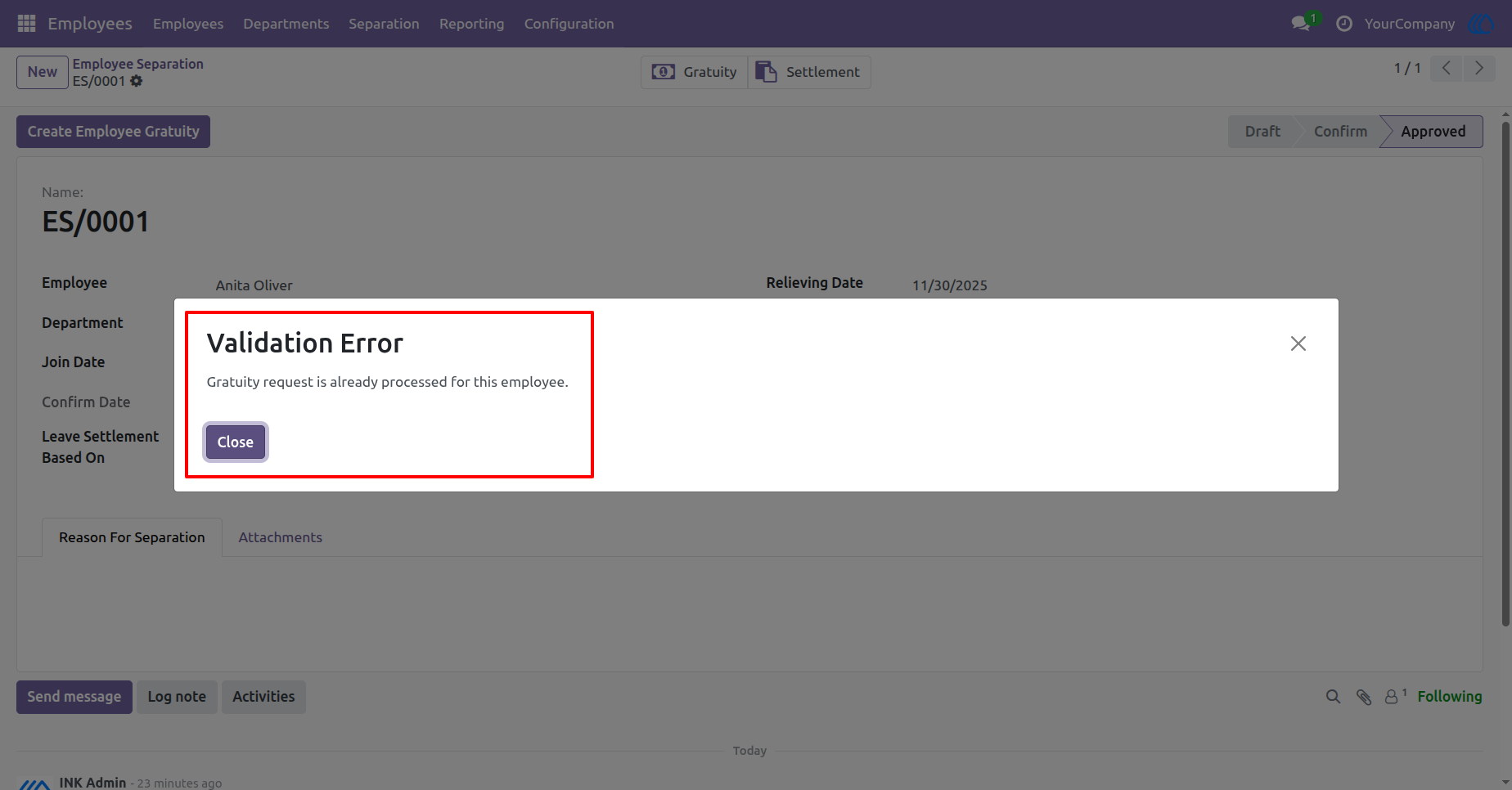Select the Draft status stage
The height and width of the screenshot is (790, 1512).
[x=1262, y=132]
